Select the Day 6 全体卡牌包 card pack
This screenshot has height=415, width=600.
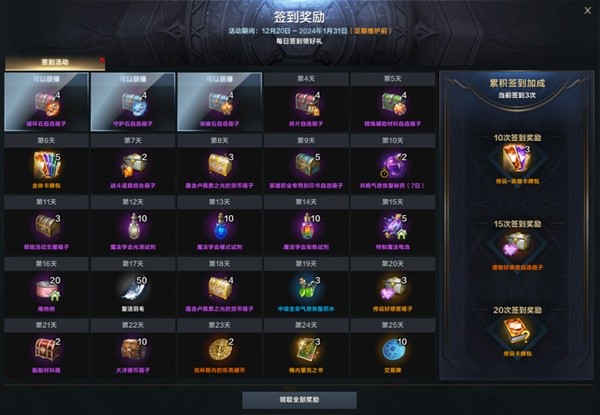(x=46, y=165)
